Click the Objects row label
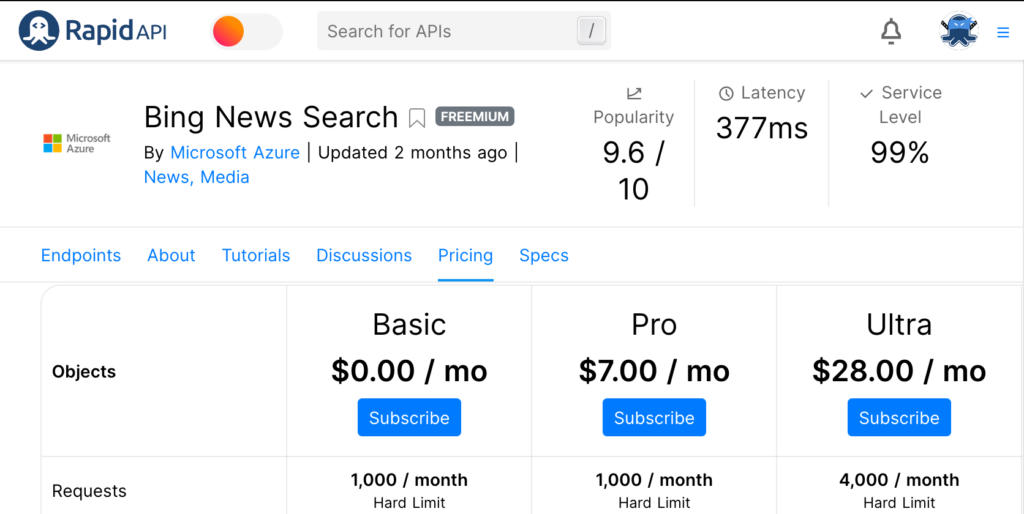 click(84, 372)
